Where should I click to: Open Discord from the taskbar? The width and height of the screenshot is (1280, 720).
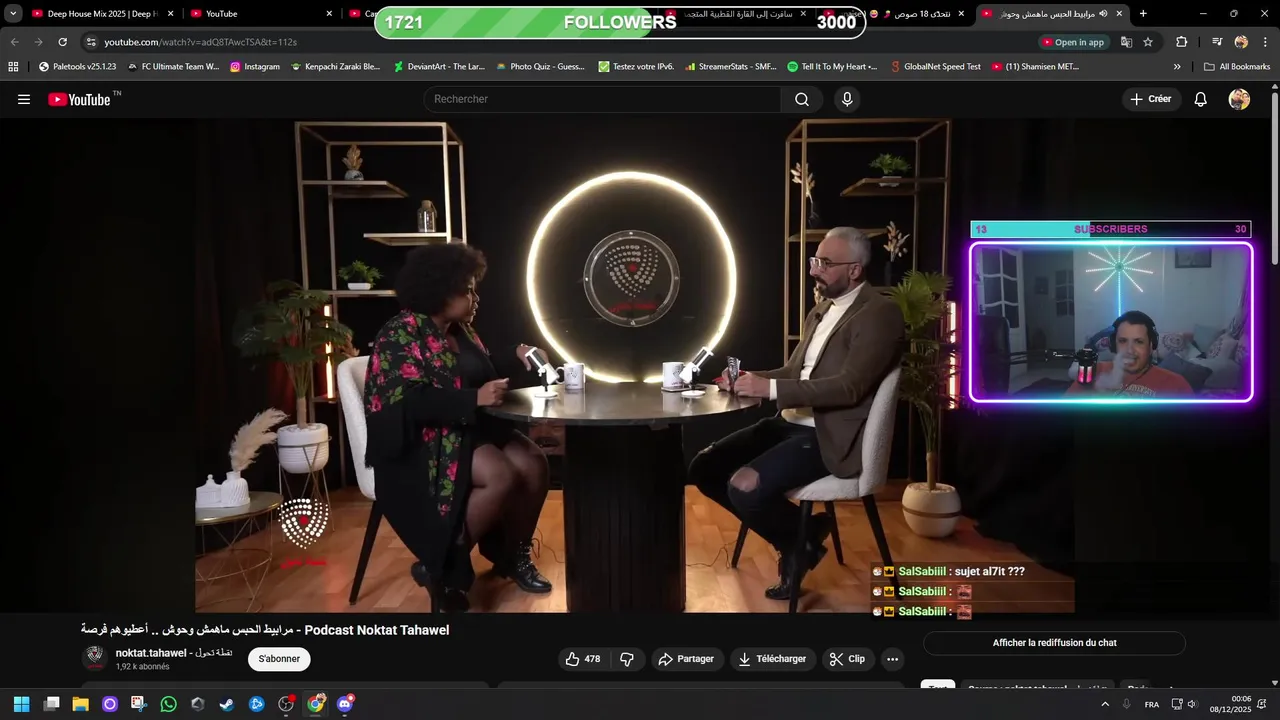345,704
